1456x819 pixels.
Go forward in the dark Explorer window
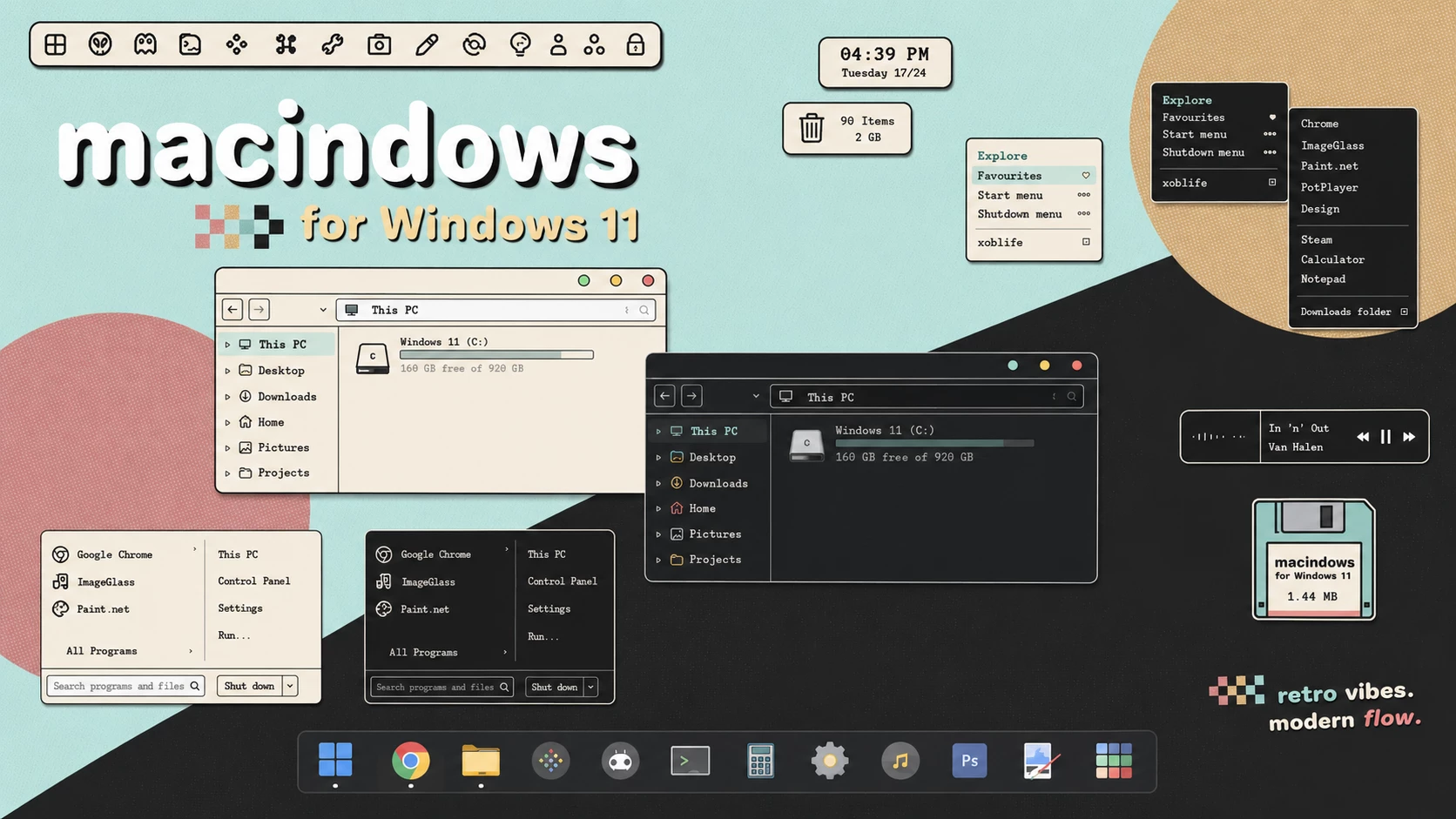coord(691,396)
